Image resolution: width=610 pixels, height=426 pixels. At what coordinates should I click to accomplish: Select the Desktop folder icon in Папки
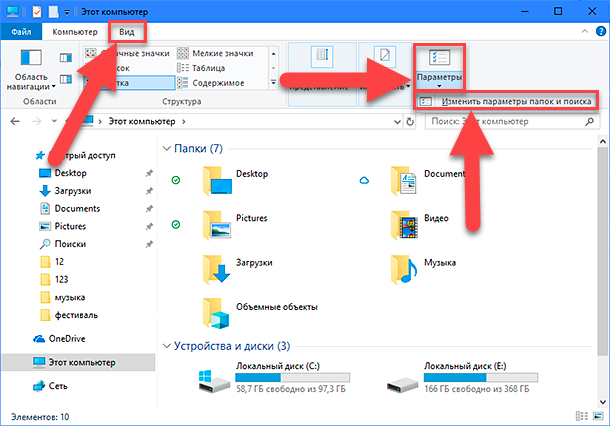coord(217,181)
